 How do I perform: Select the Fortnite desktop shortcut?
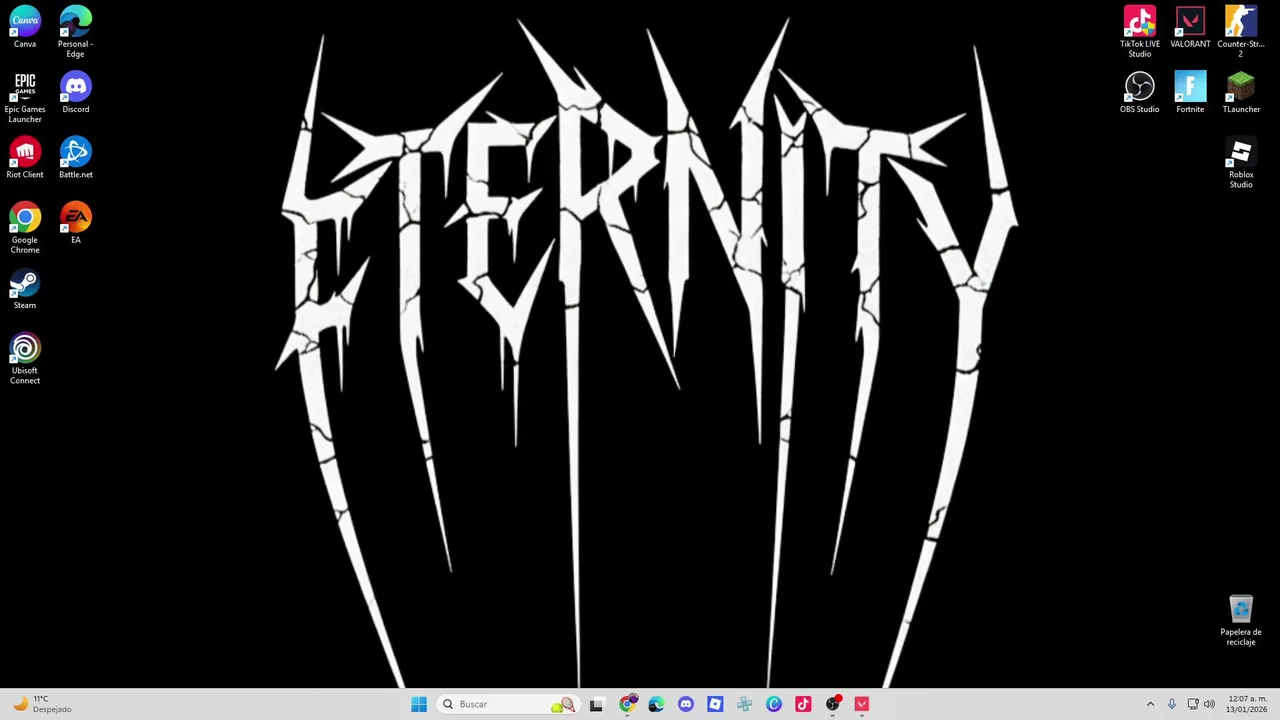click(x=1190, y=93)
